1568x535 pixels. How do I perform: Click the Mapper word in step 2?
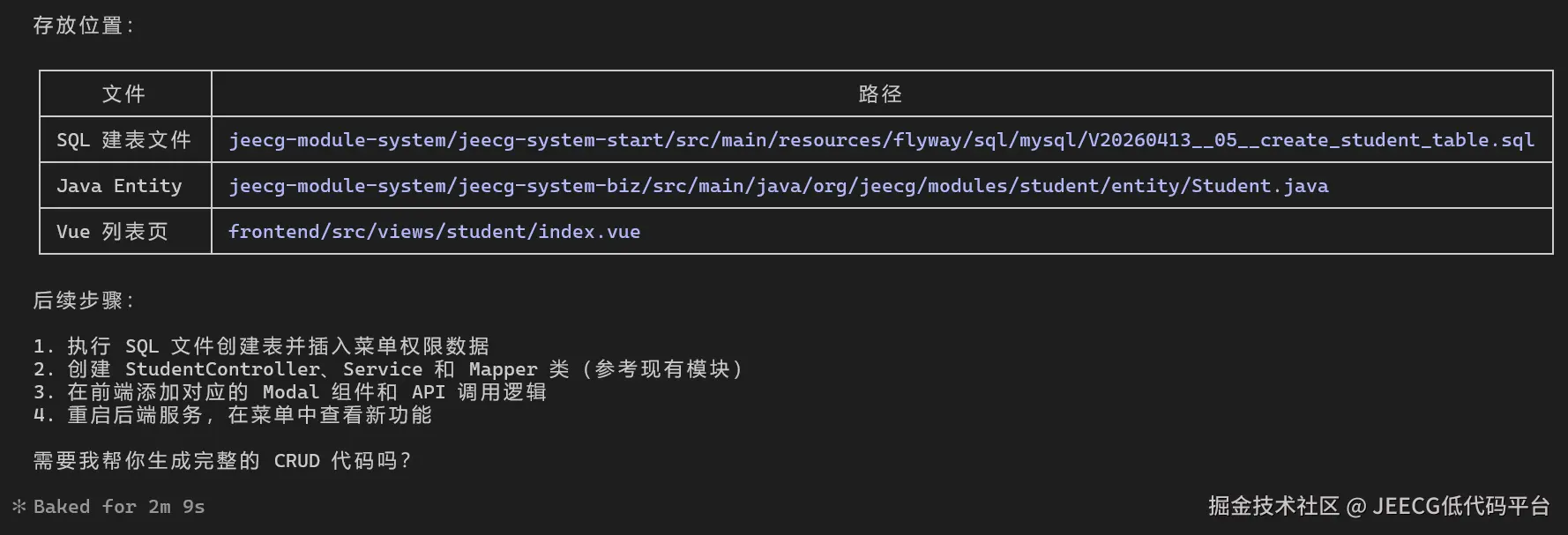click(503, 369)
